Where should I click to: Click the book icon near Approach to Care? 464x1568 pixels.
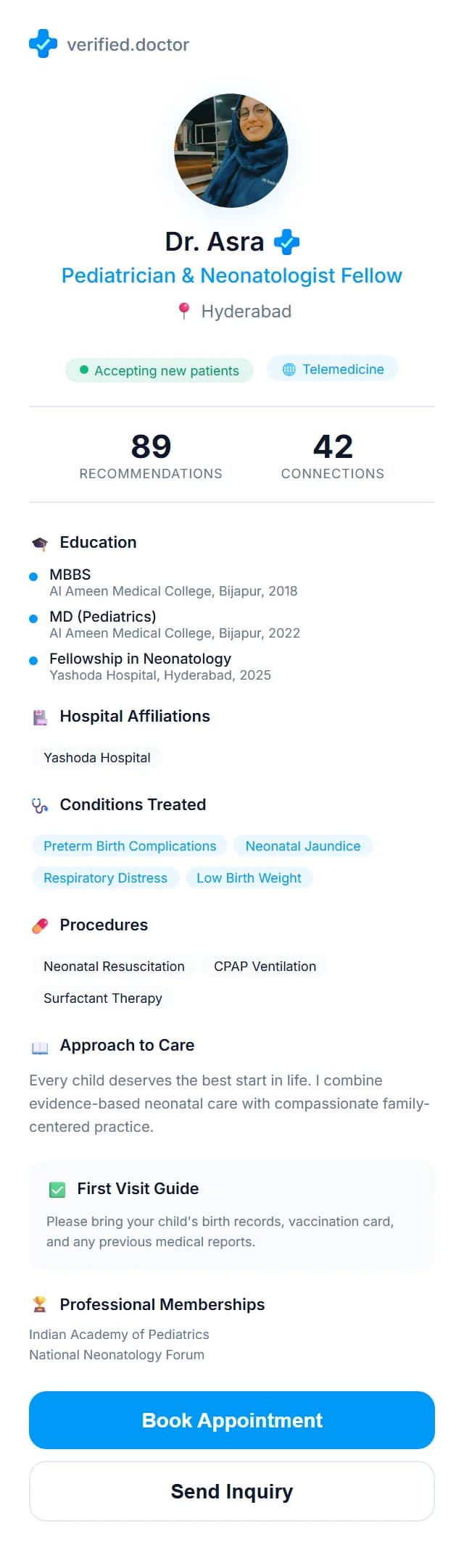pyautogui.click(x=40, y=1045)
